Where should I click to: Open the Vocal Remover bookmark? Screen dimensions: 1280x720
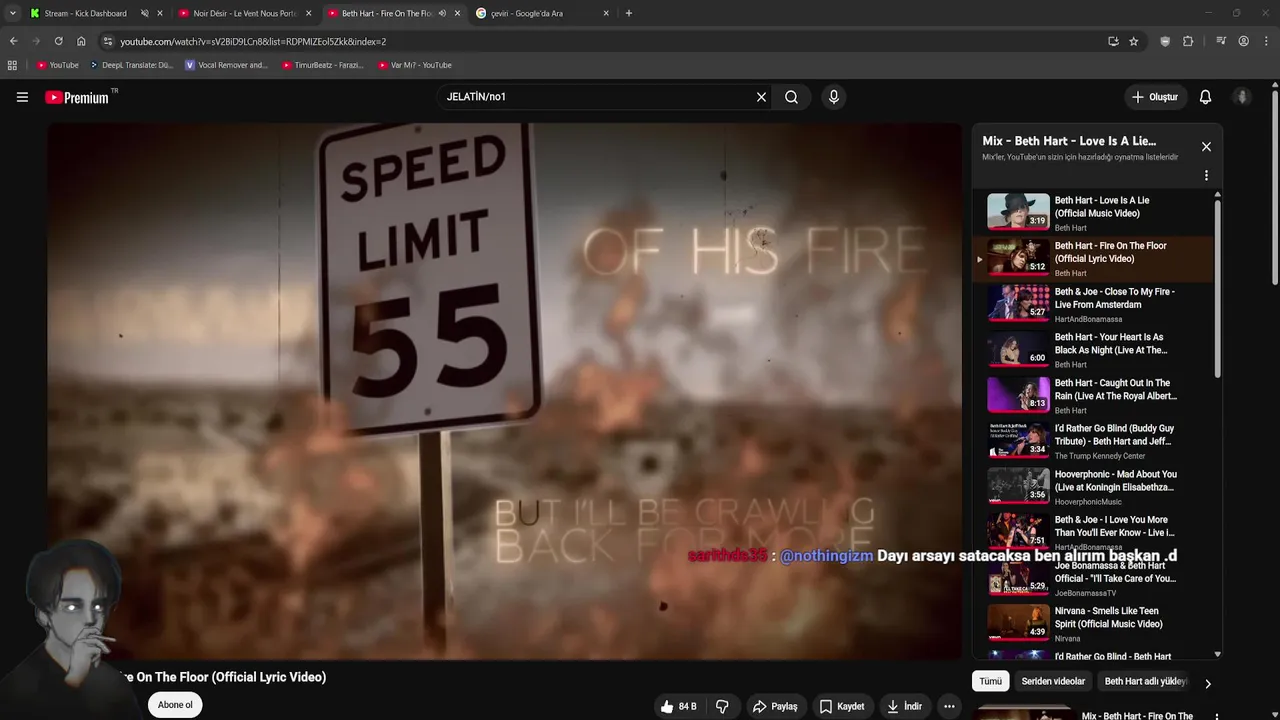[226, 65]
